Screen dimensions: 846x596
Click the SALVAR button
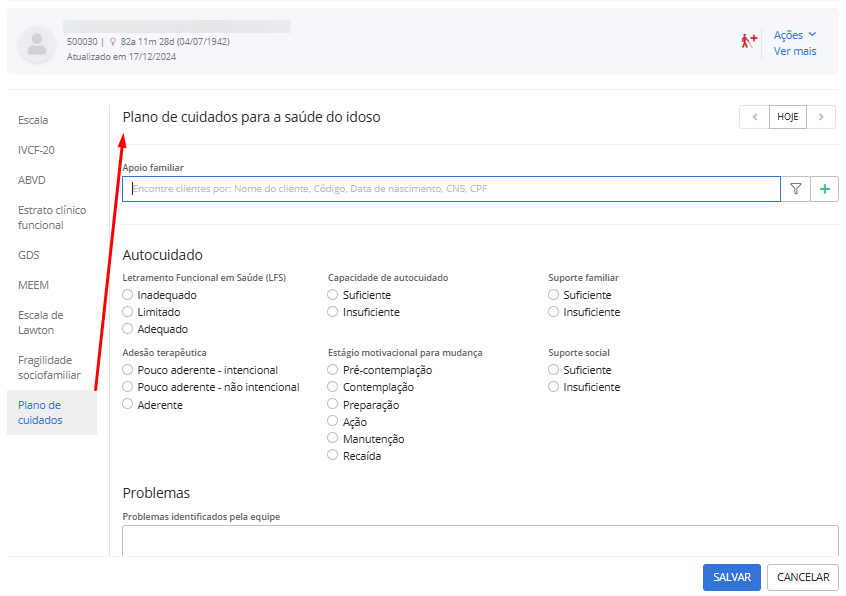point(732,577)
